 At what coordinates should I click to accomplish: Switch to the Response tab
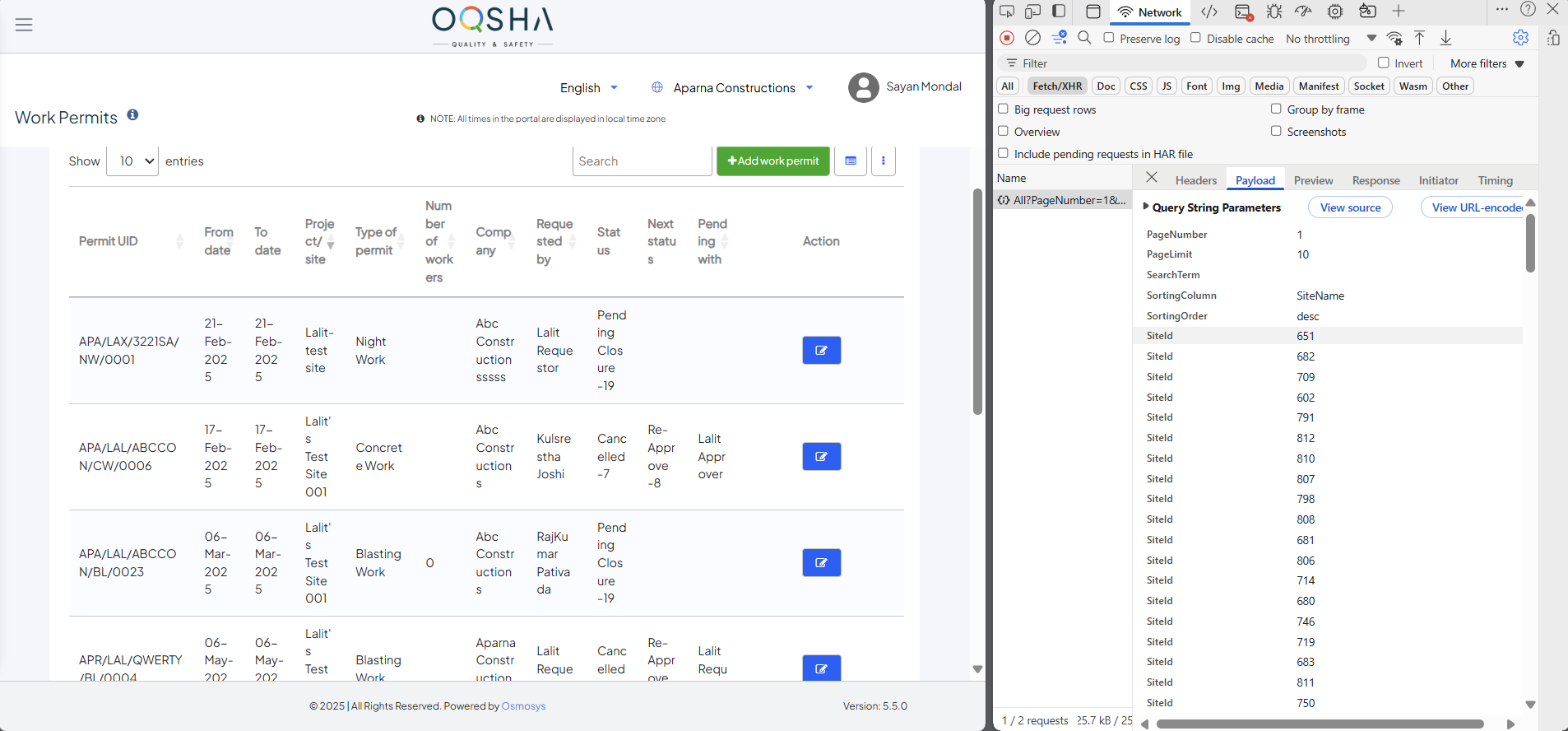[1375, 180]
